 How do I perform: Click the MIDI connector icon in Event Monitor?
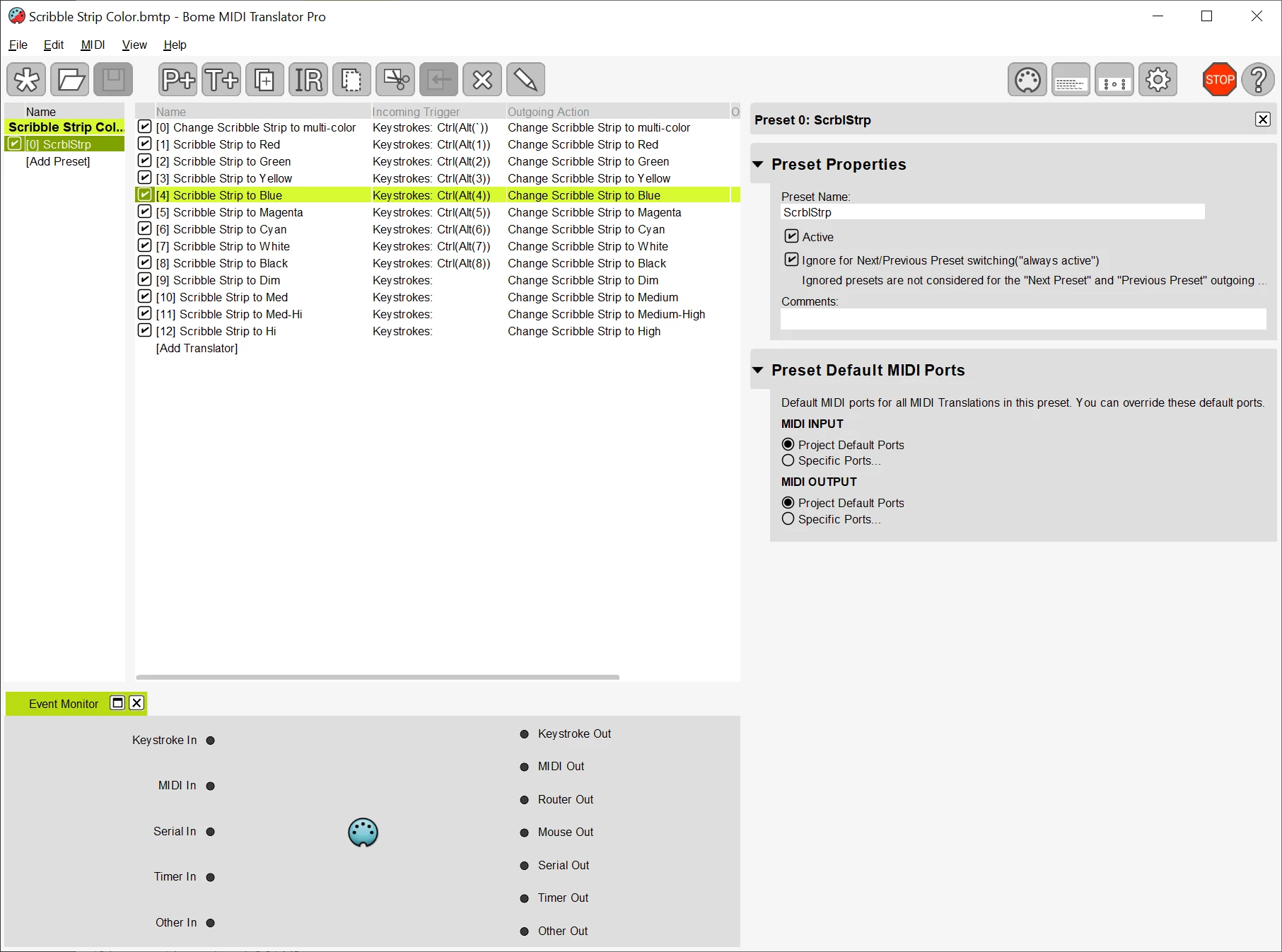[x=363, y=832]
